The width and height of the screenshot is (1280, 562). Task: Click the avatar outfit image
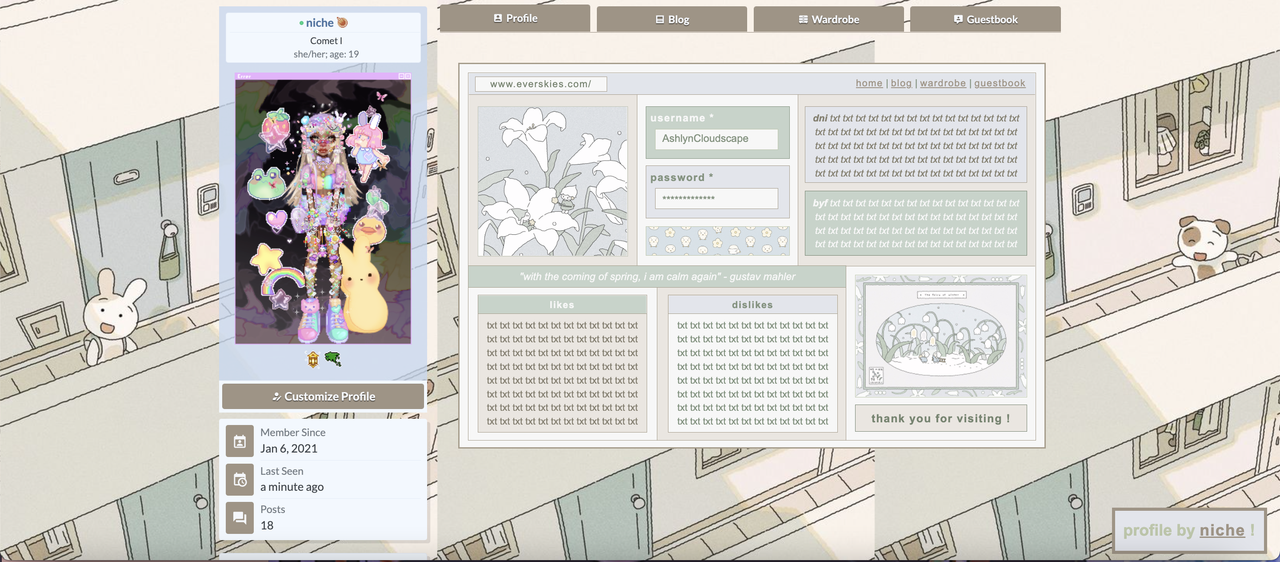click(x=323, y=208)
